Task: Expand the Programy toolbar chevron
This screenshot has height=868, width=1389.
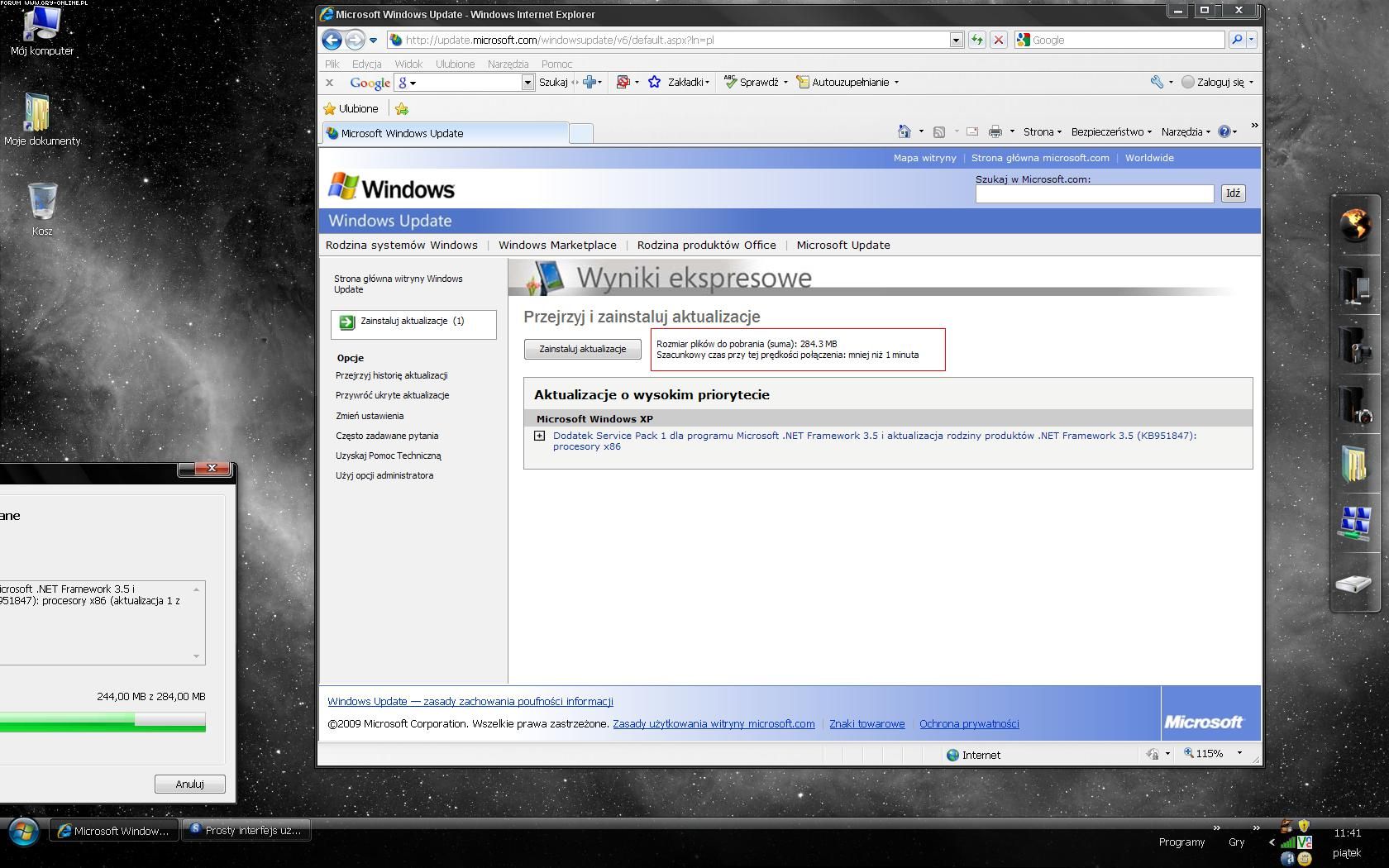Action: click(1217, 827)
